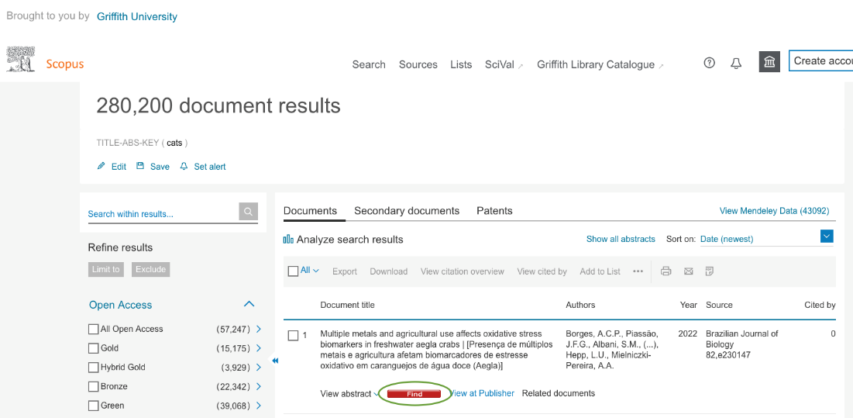Click the Set alert bell icon
The height and width of the screenshot is (418, 853).
tap(184, 166)
